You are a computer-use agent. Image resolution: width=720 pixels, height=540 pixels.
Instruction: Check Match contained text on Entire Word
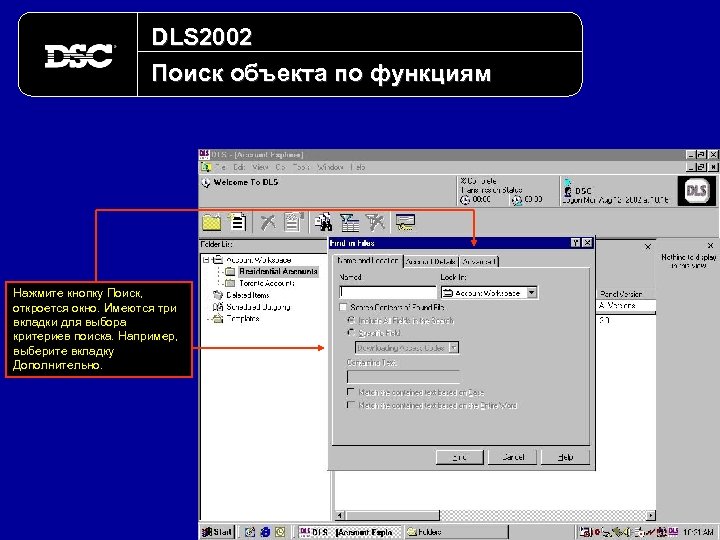pyautogui.click(x=351, y=405)
